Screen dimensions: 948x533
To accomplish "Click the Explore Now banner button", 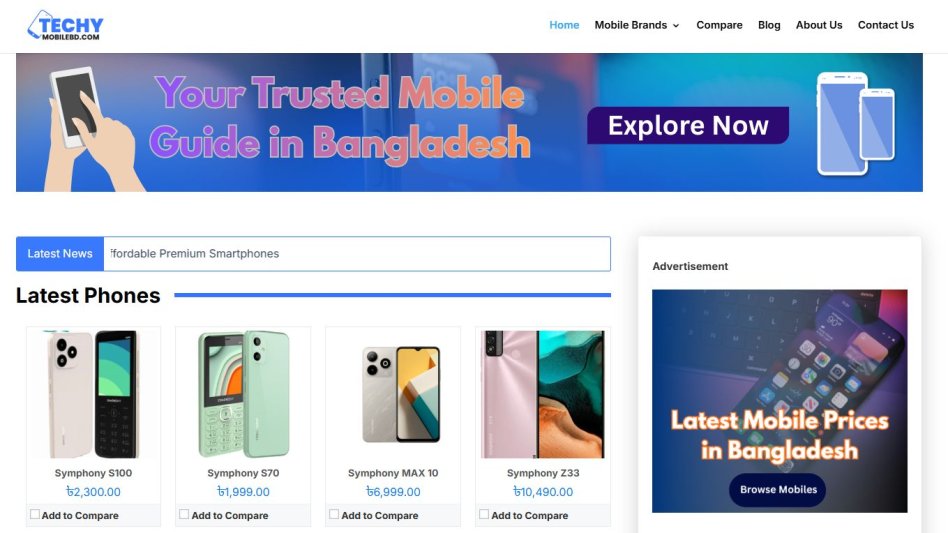I will (688, 126).
